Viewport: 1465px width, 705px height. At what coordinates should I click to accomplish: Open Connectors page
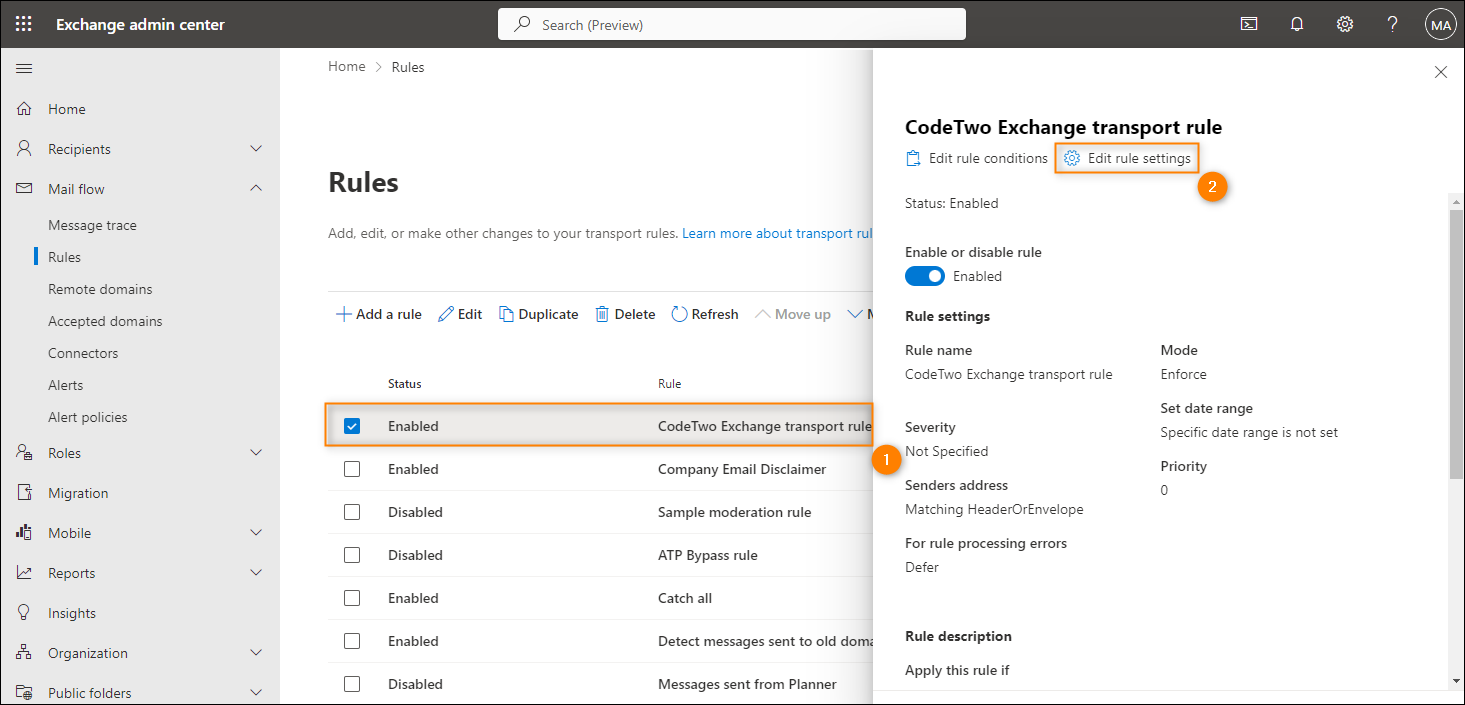[x=83, y=353]
